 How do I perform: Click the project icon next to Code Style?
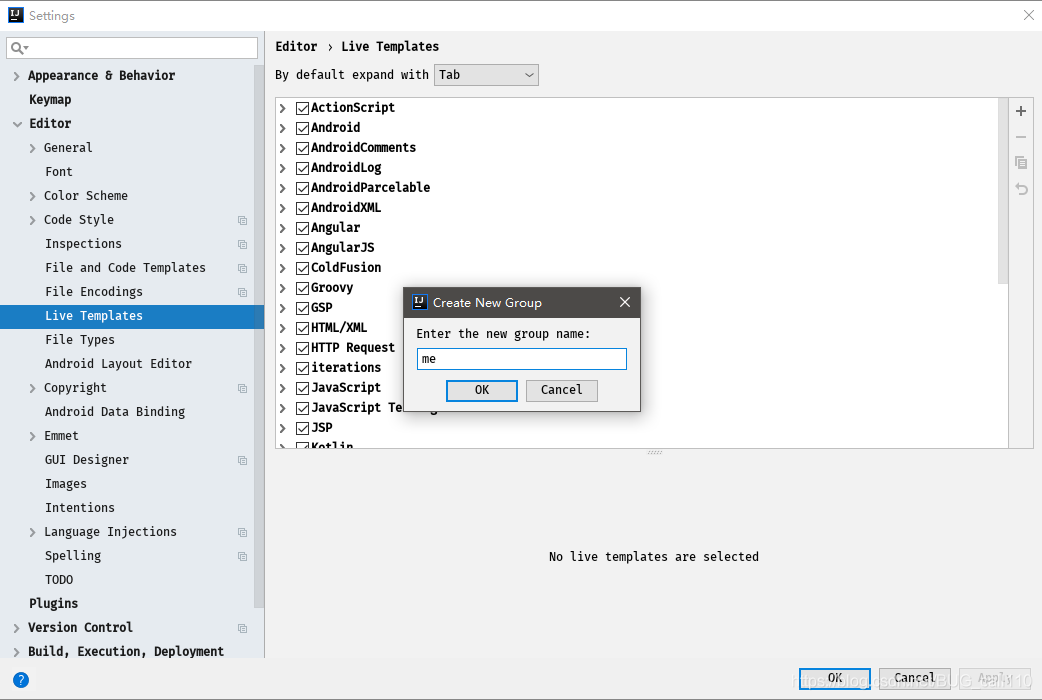241,220
